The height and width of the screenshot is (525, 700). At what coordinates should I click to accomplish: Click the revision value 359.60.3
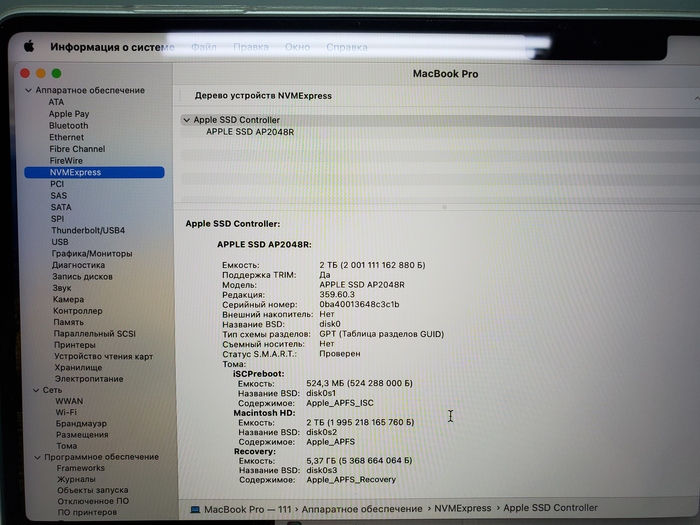pos(337,295)
